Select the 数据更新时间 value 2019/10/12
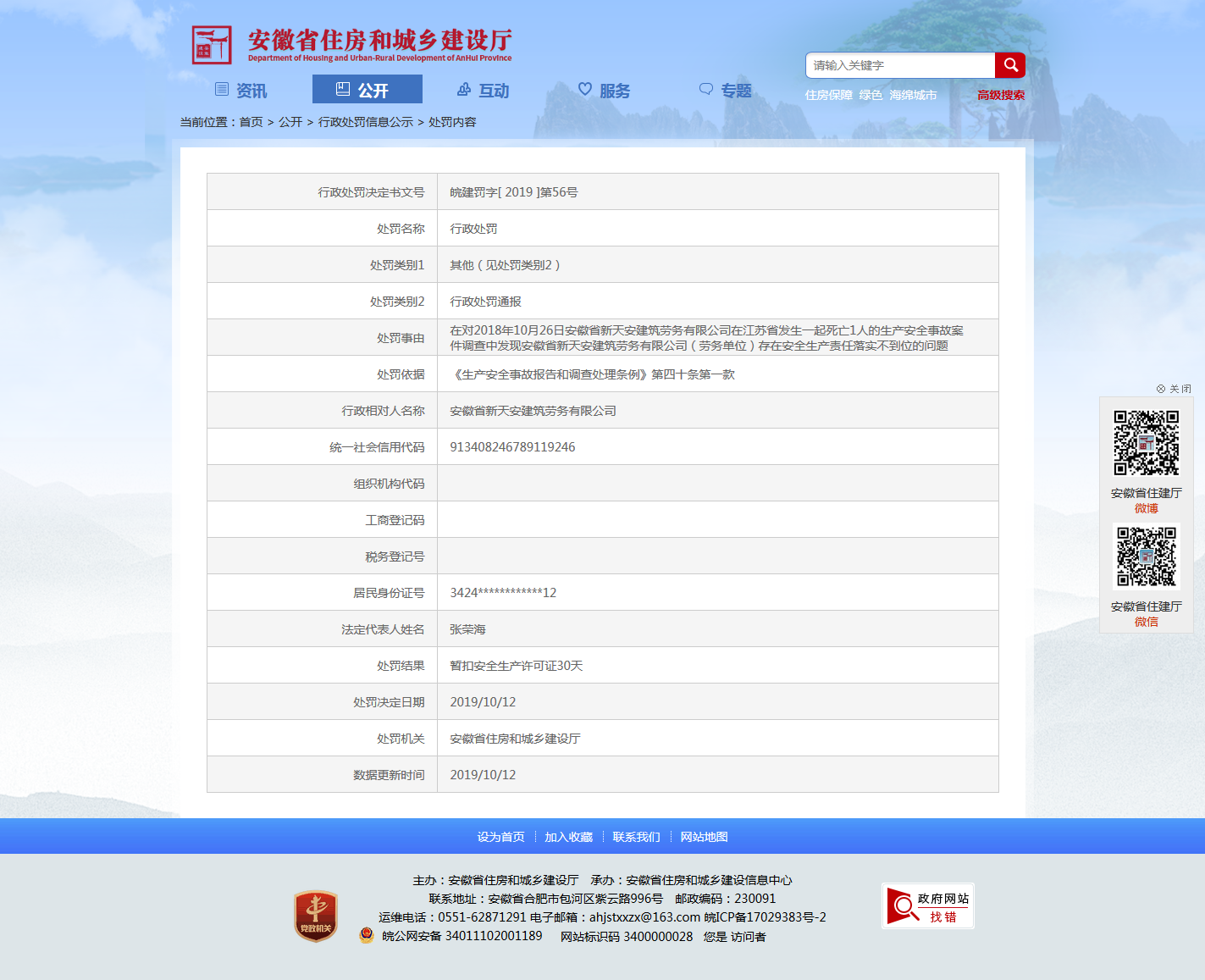This screenshot has height=980, width=1205. click(x=483, y=775)
